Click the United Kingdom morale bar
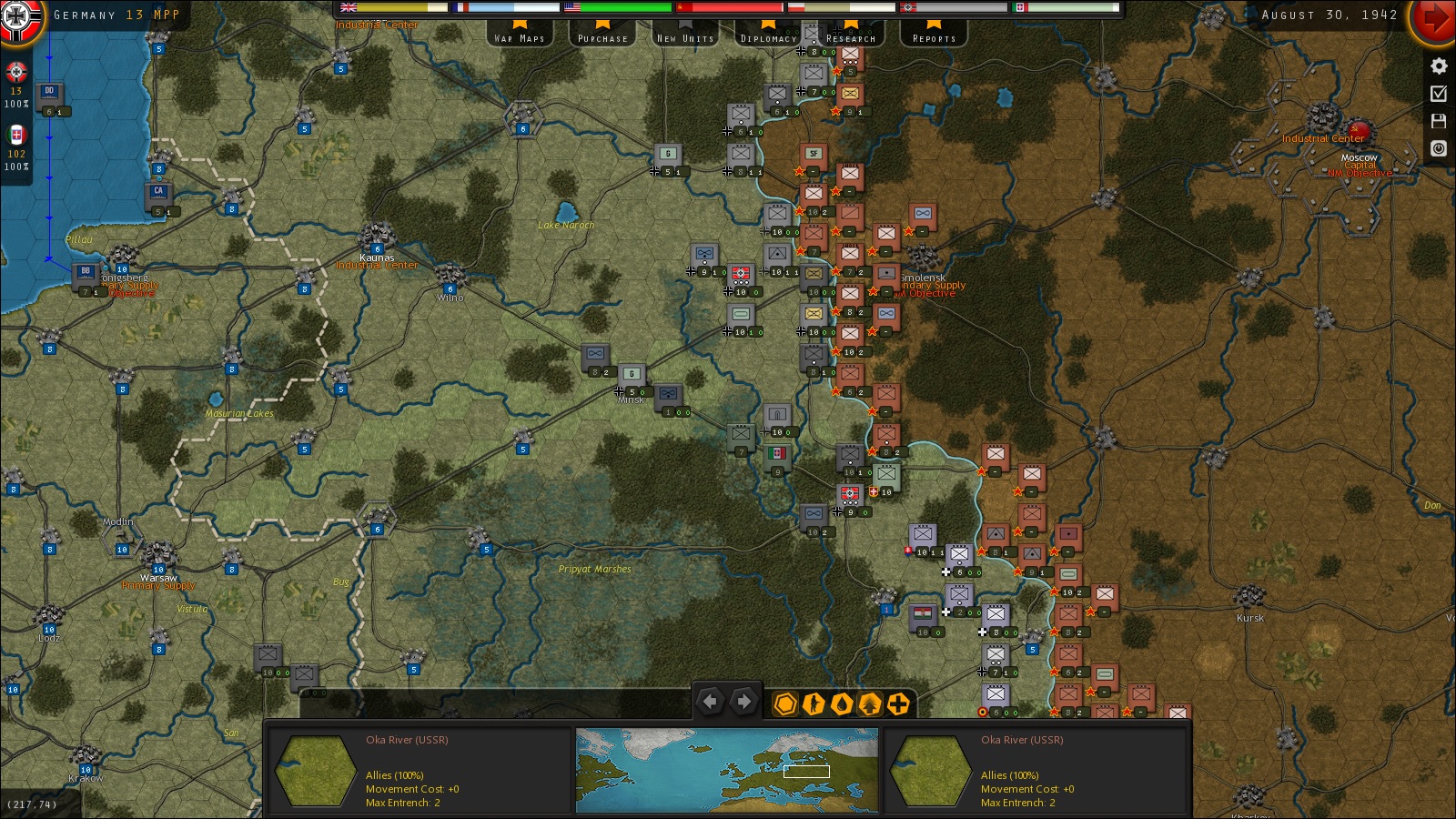Screen dimensions: 1456x819 (x=393, y=7)
